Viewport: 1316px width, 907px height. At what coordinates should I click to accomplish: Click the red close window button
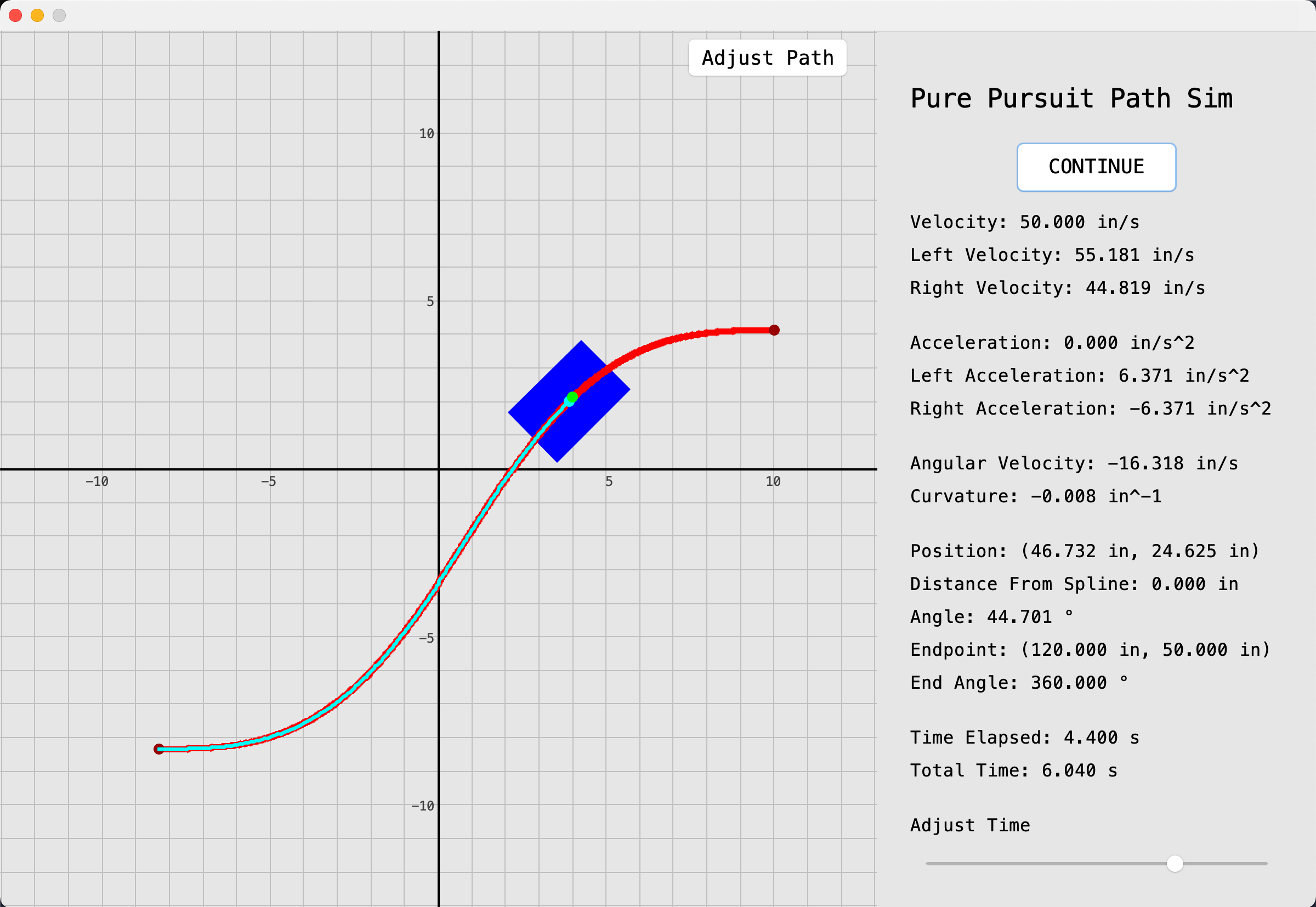[15, 15]
